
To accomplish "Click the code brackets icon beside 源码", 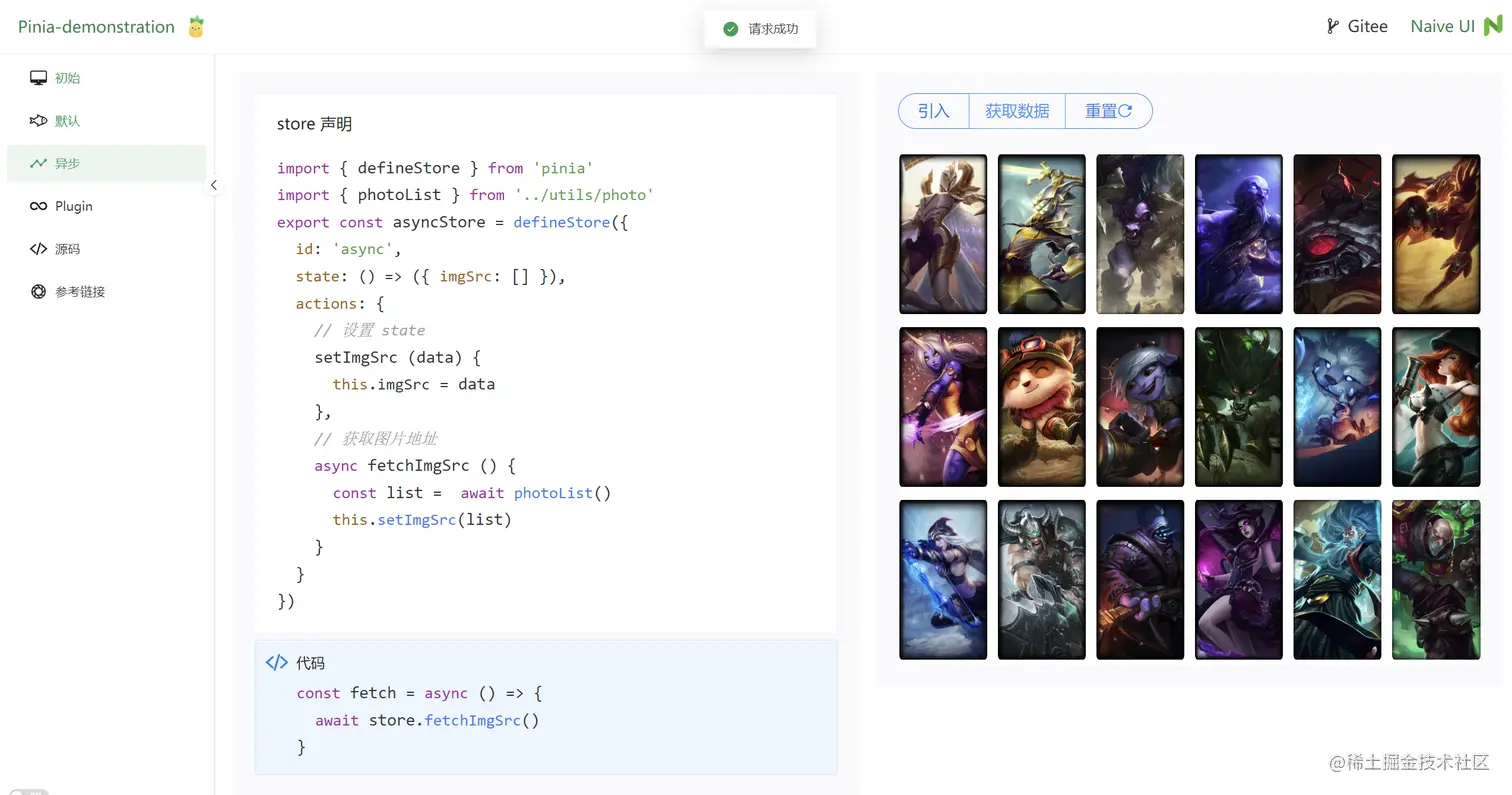I will 38,249.
